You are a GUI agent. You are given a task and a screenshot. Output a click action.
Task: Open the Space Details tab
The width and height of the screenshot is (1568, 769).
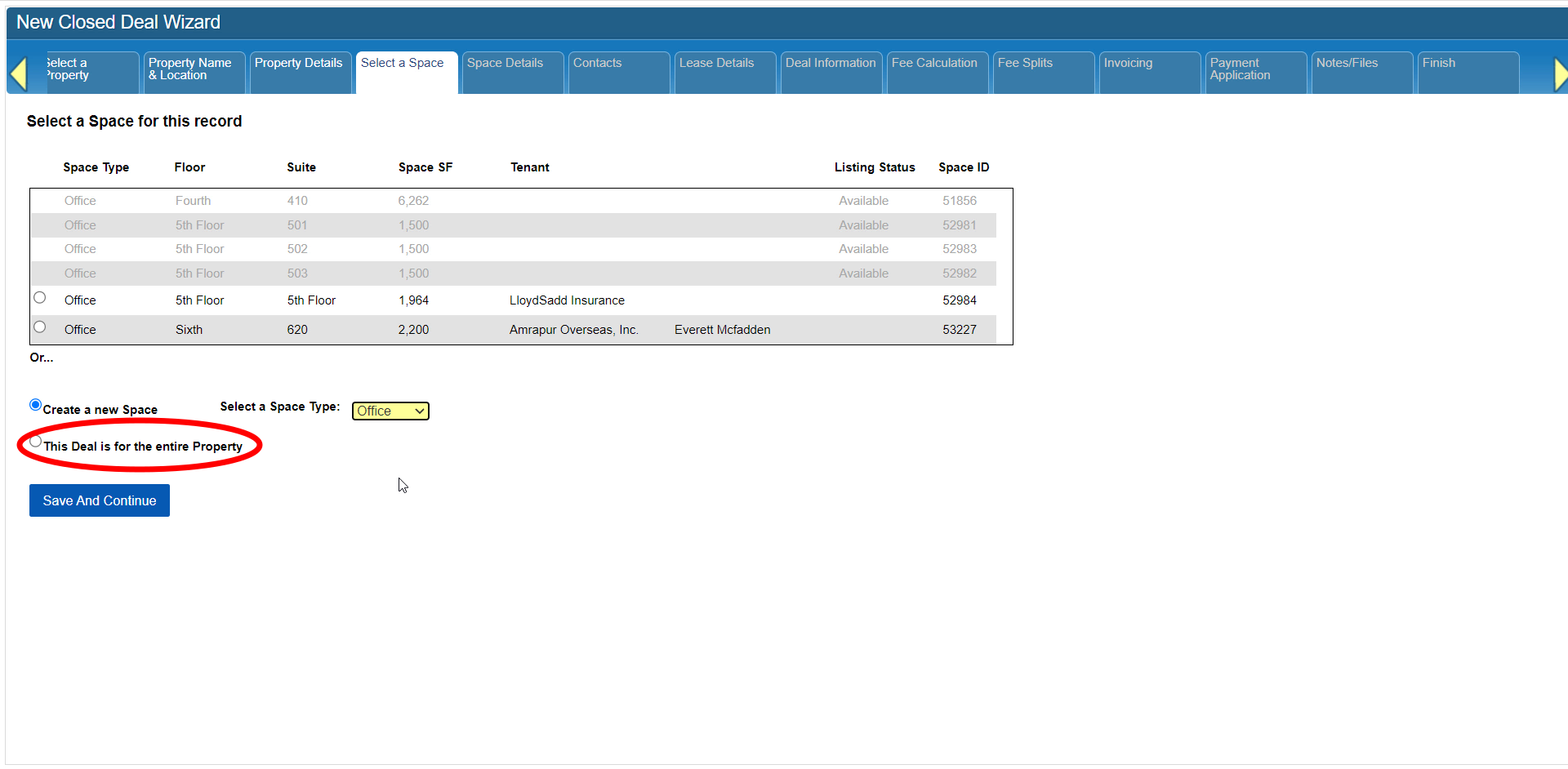coord(505,64)
